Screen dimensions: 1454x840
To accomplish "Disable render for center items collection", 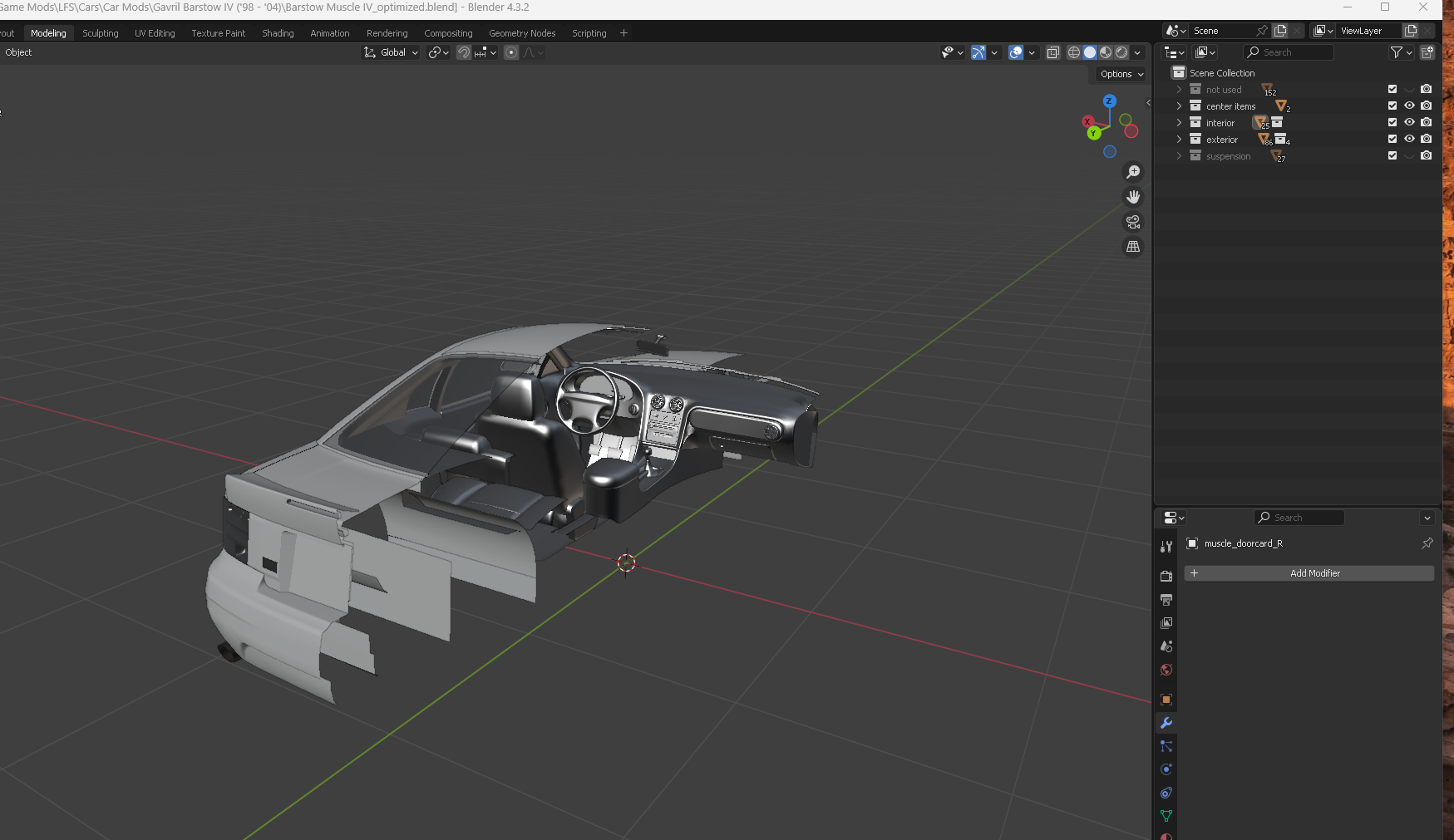I will 1427,106.
